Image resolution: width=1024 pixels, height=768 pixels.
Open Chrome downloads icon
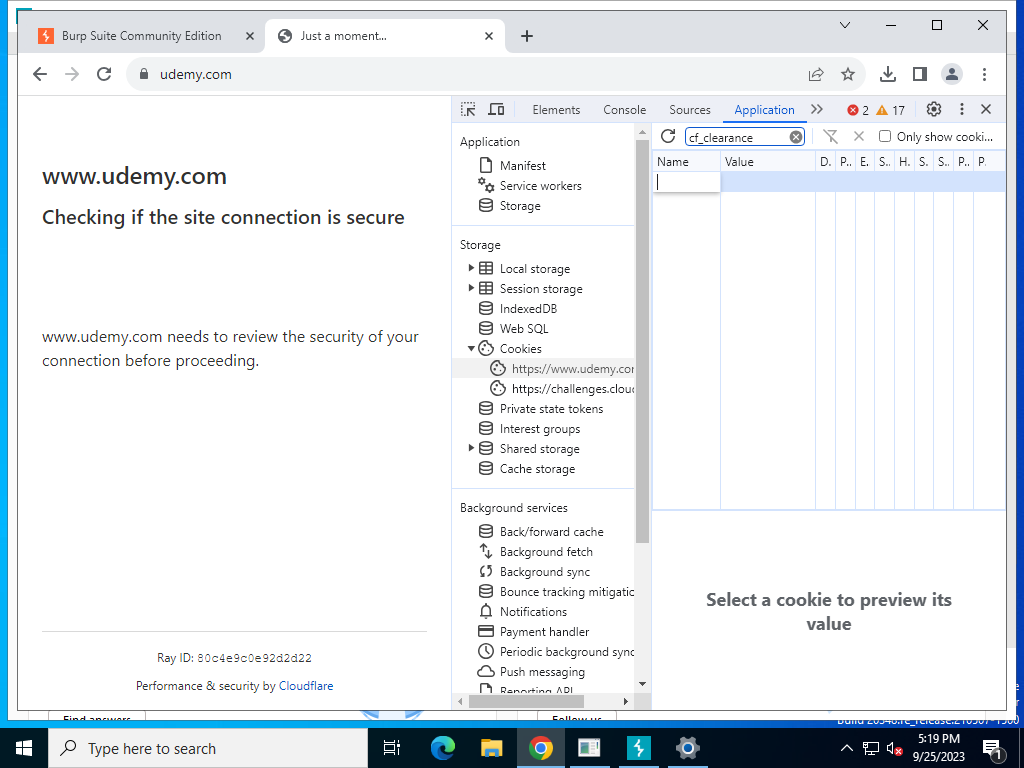click(x=888, y=74)
